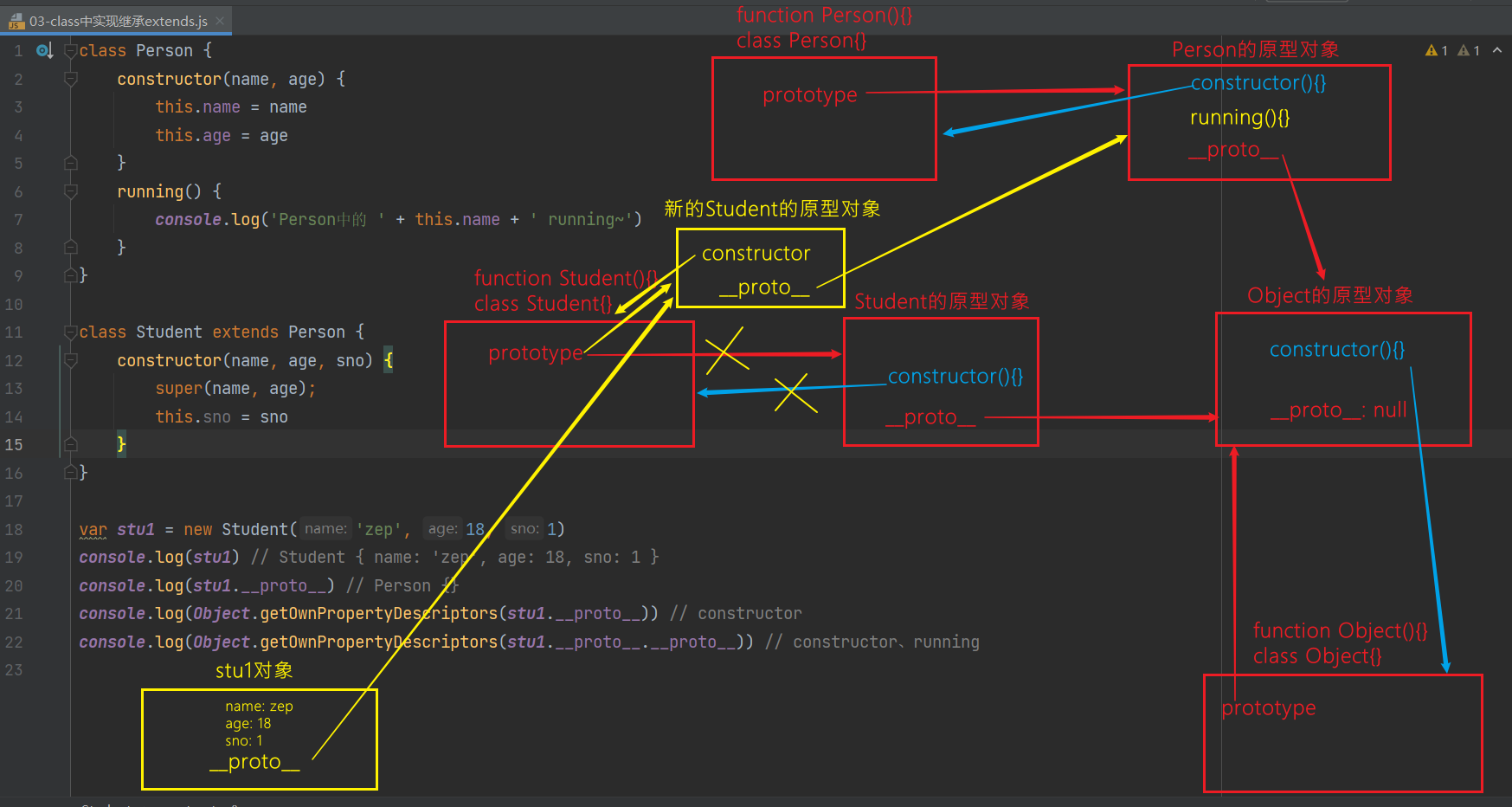1512x807 pixels.
Task: Click line number 18 in the gutter
Action: point(14,529)
